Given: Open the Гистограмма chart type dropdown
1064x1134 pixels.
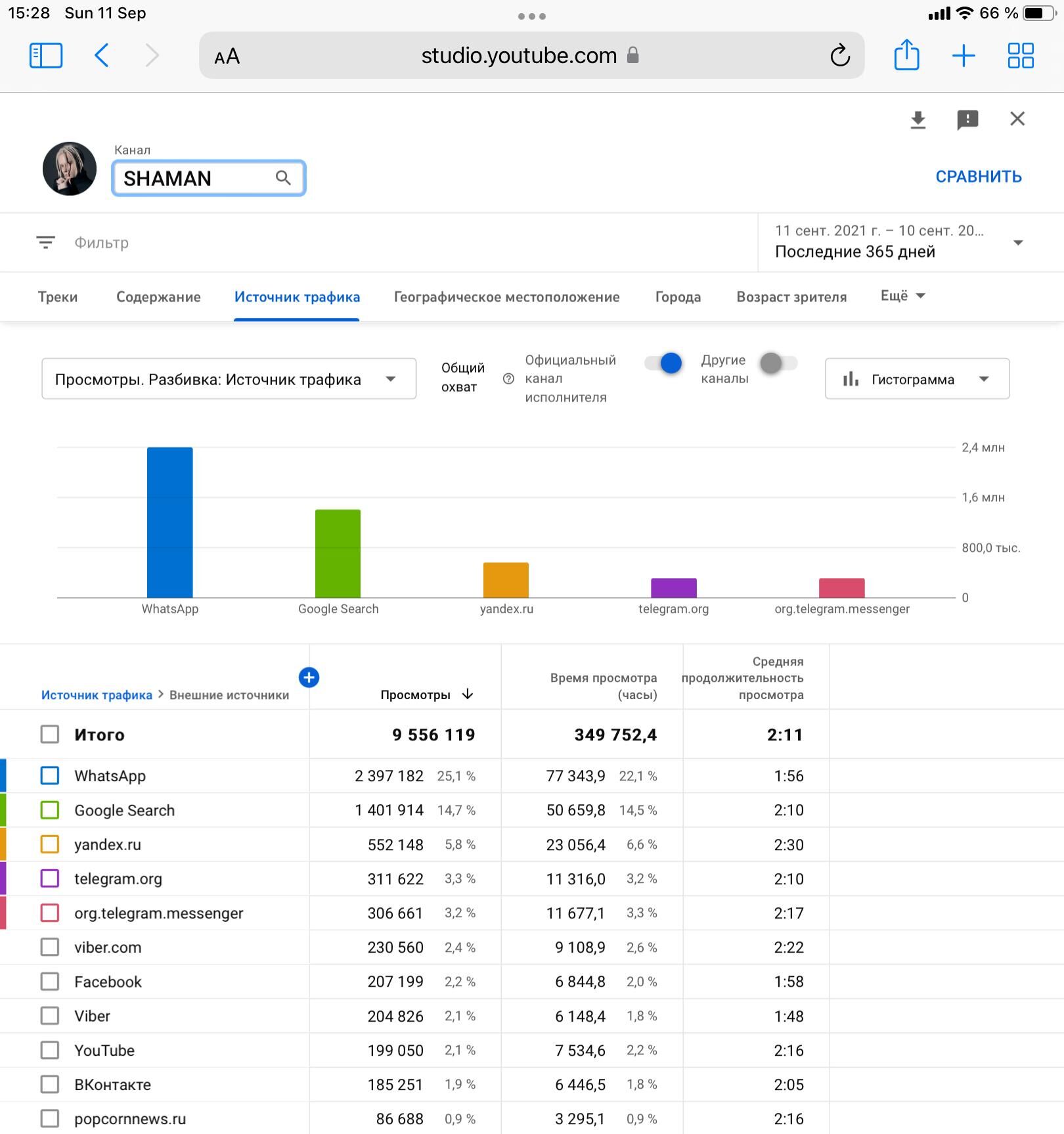Looking at the screenshot, I should pos(917,378).
